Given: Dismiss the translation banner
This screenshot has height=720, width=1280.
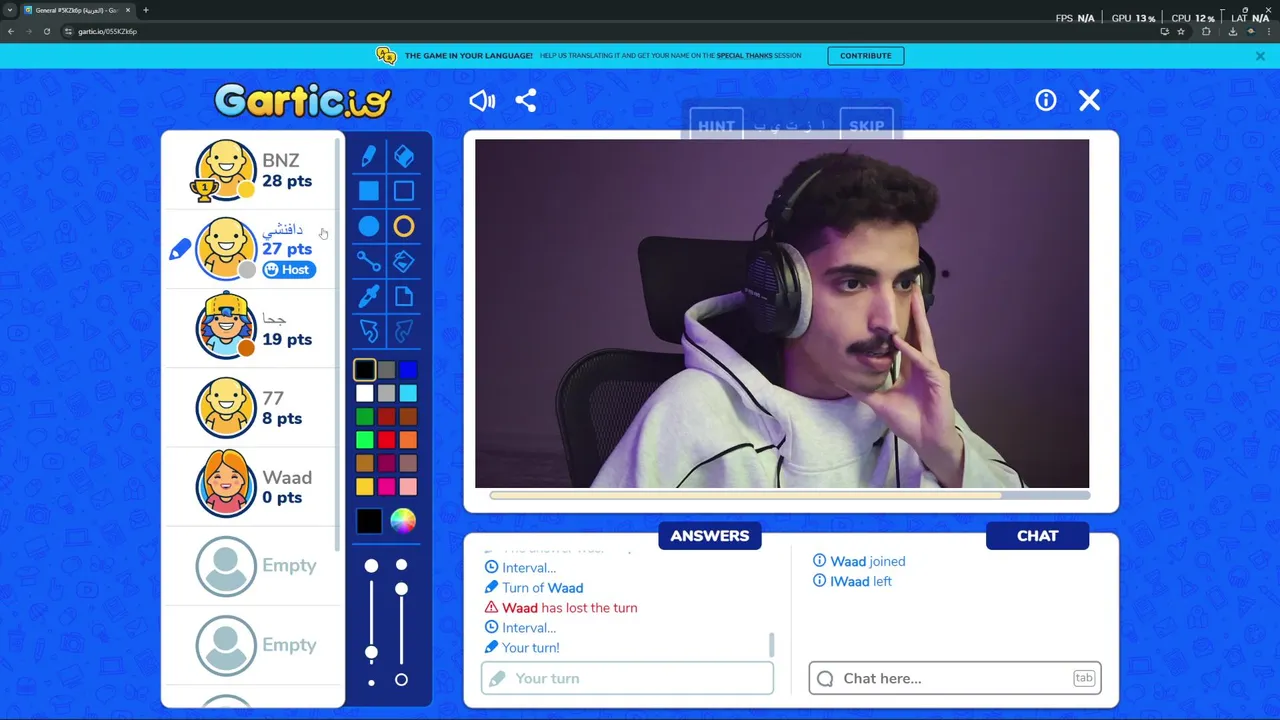Looking at the screenshot, I should pyautogui.click(x=1260, y=56).
